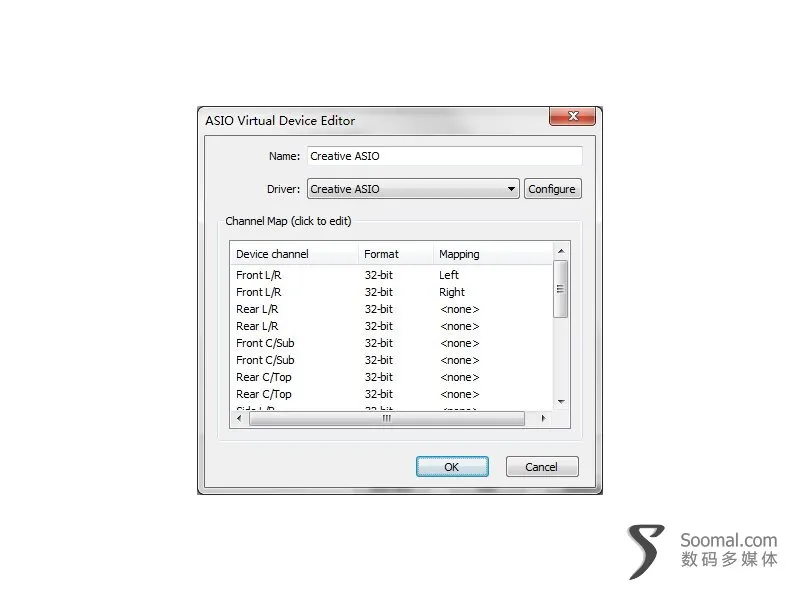Click the vertical scrollbar down arrow

(x=561, y=402)
